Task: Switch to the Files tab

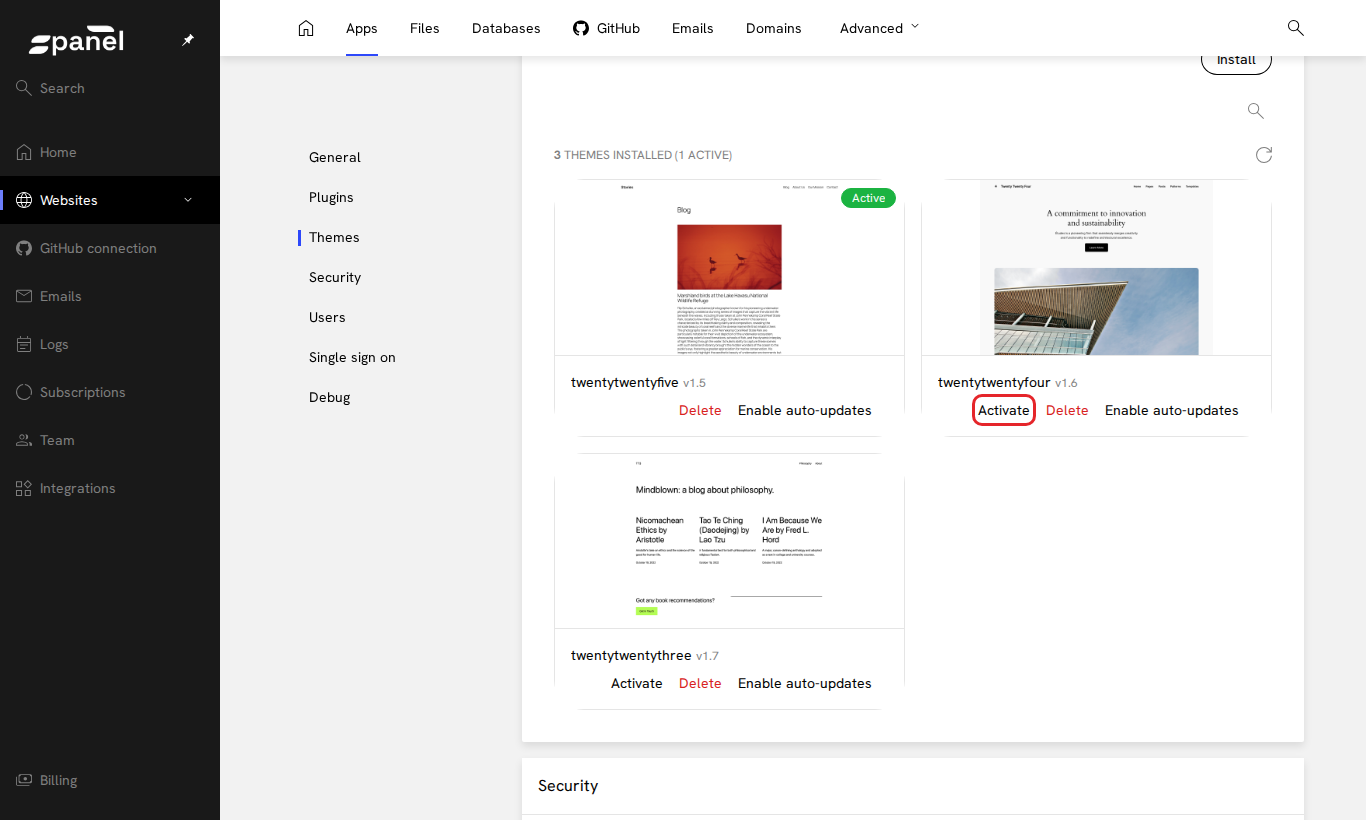Action: [425, 28]
